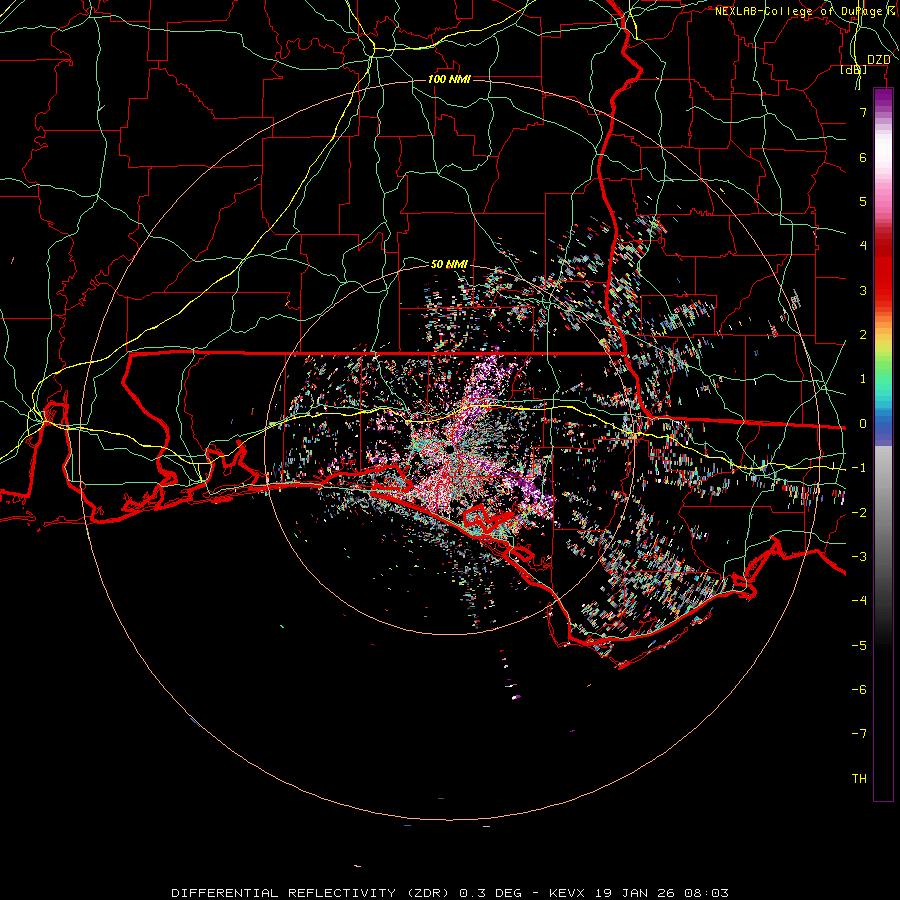Click the [dB] unit label
This screenshot has height=900, width=900.
click(854, 70)
